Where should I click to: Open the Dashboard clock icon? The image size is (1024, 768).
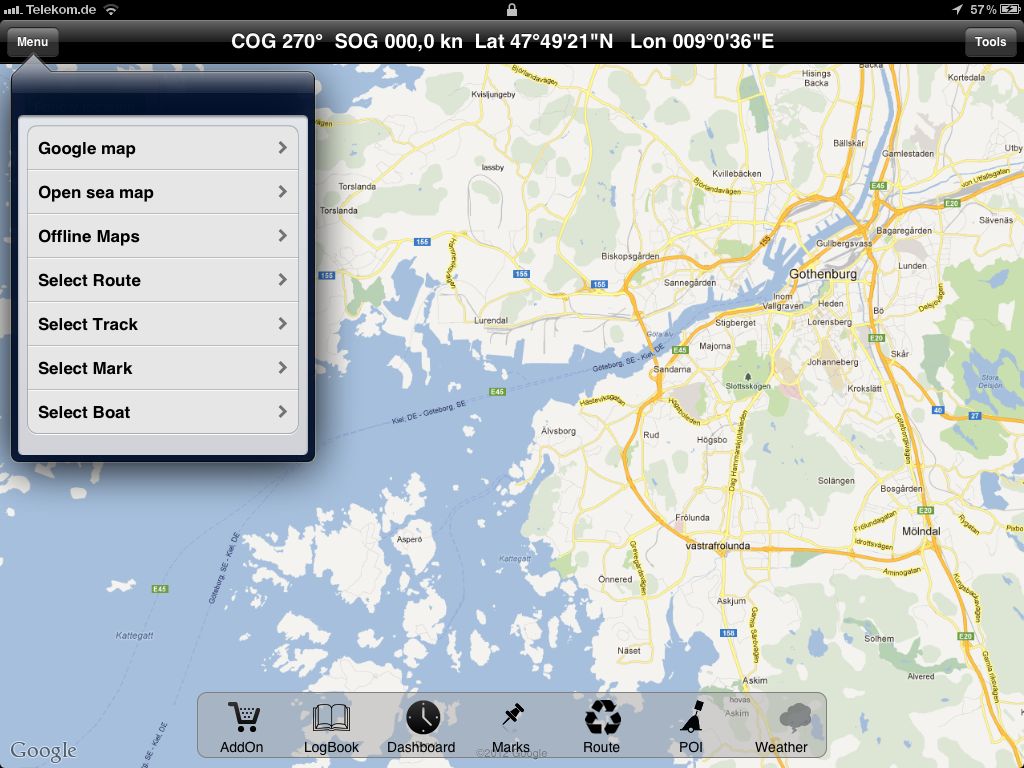click(x=423, y=717)
